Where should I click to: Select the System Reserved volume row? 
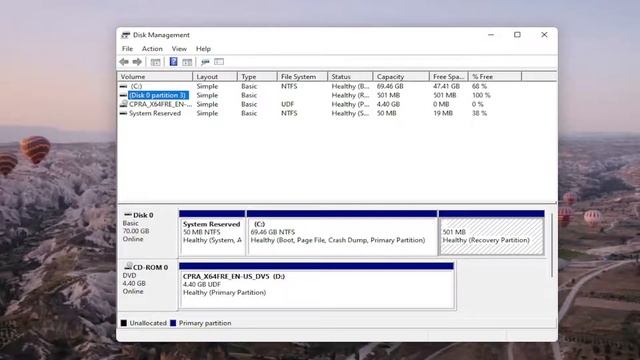click(x=155, y=113)
